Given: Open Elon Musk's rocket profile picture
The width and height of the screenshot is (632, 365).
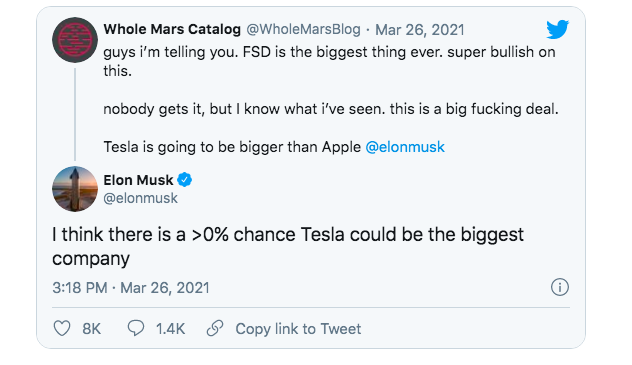Looking at the screenshot, I should pyautogui.click(x=75, y=189).
